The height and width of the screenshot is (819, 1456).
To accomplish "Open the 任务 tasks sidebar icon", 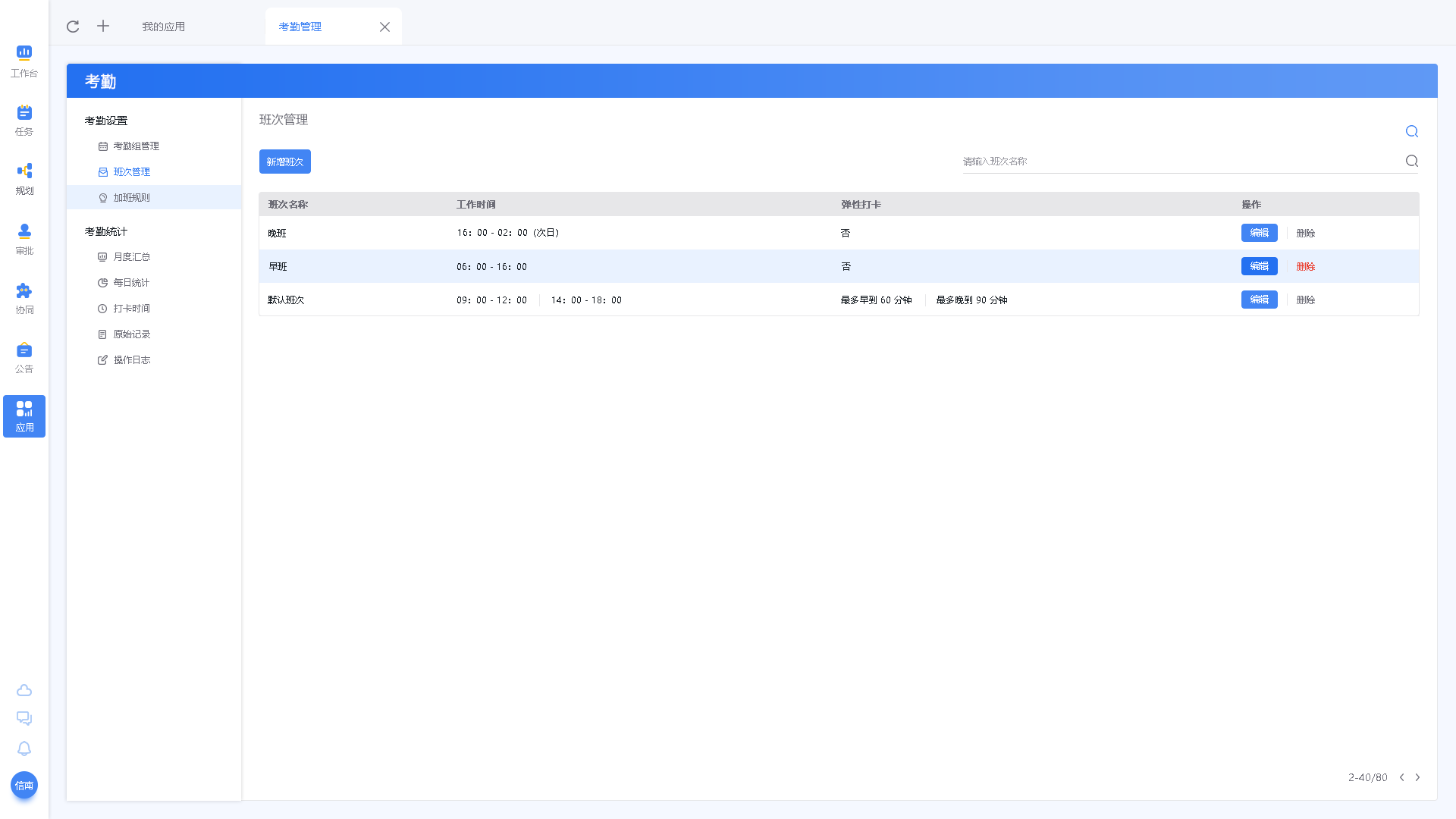I will click(24, 121).
